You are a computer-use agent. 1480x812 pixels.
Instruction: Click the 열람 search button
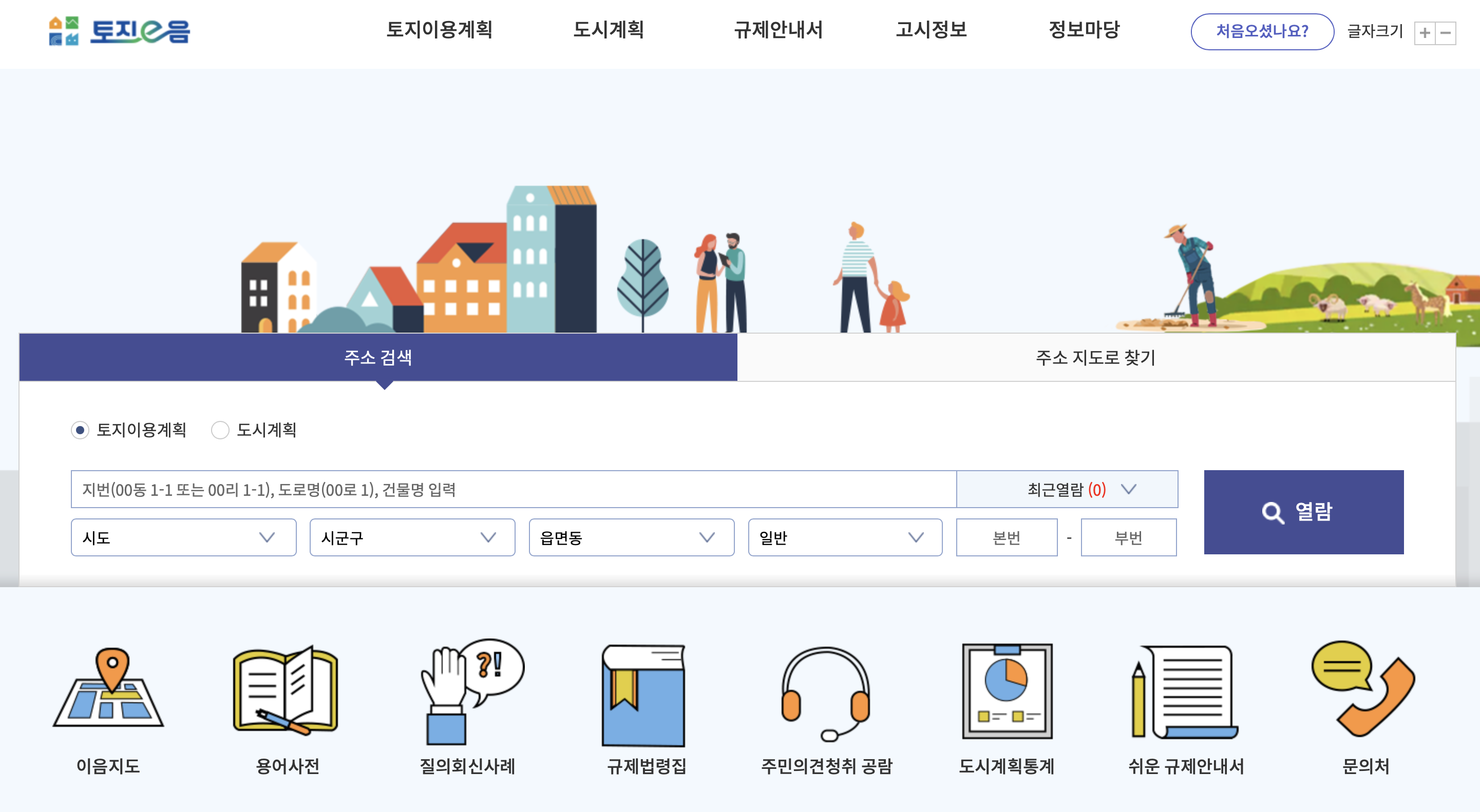click(x=1303, y=512)
